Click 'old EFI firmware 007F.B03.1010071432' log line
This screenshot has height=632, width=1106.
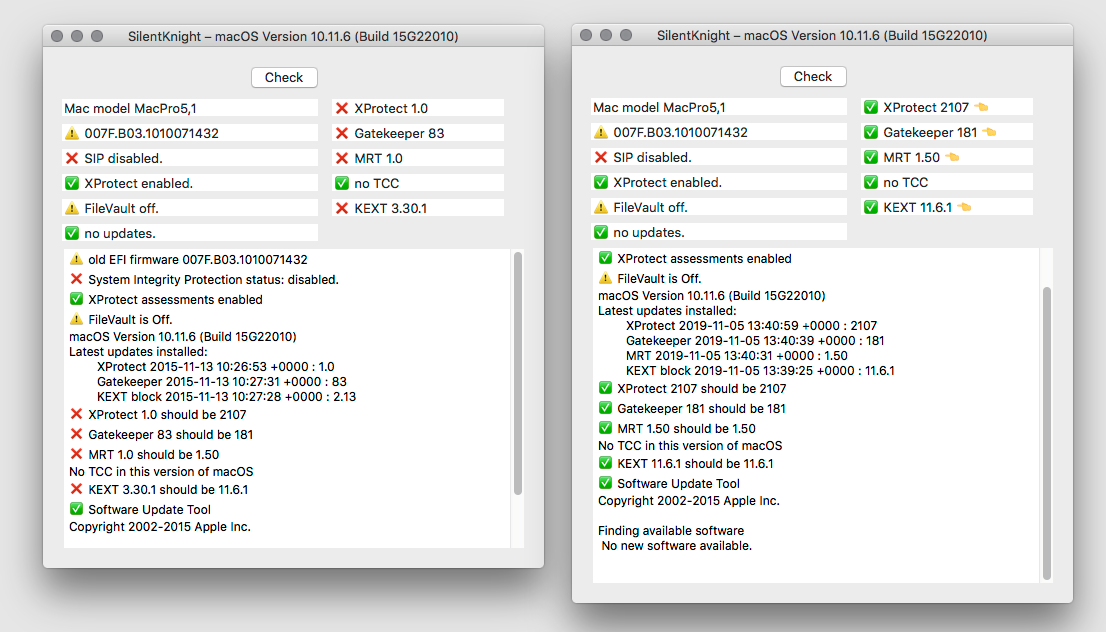pyautogui.click(x=189, y=260)
